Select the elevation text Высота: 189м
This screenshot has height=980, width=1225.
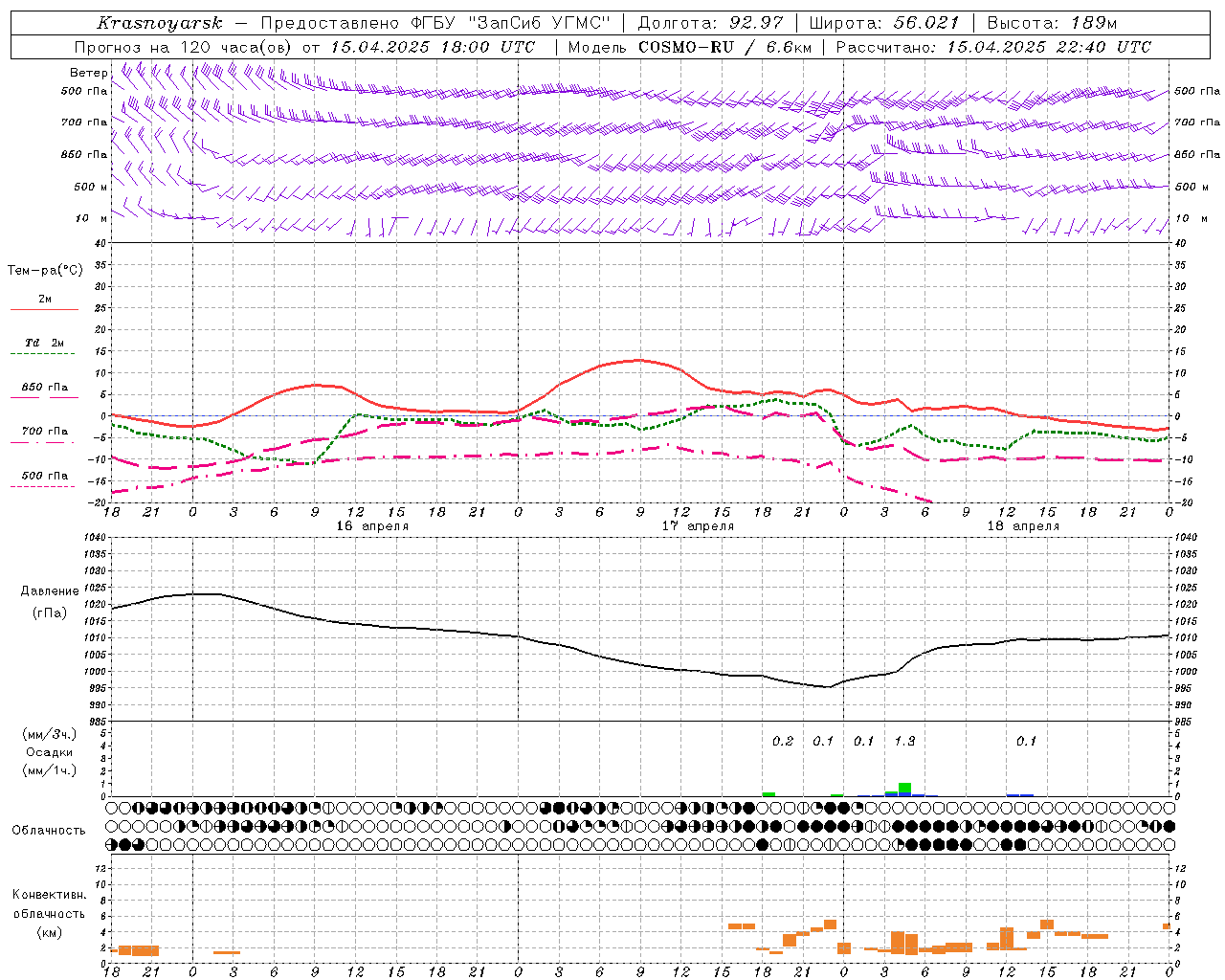pos(1052,23)
